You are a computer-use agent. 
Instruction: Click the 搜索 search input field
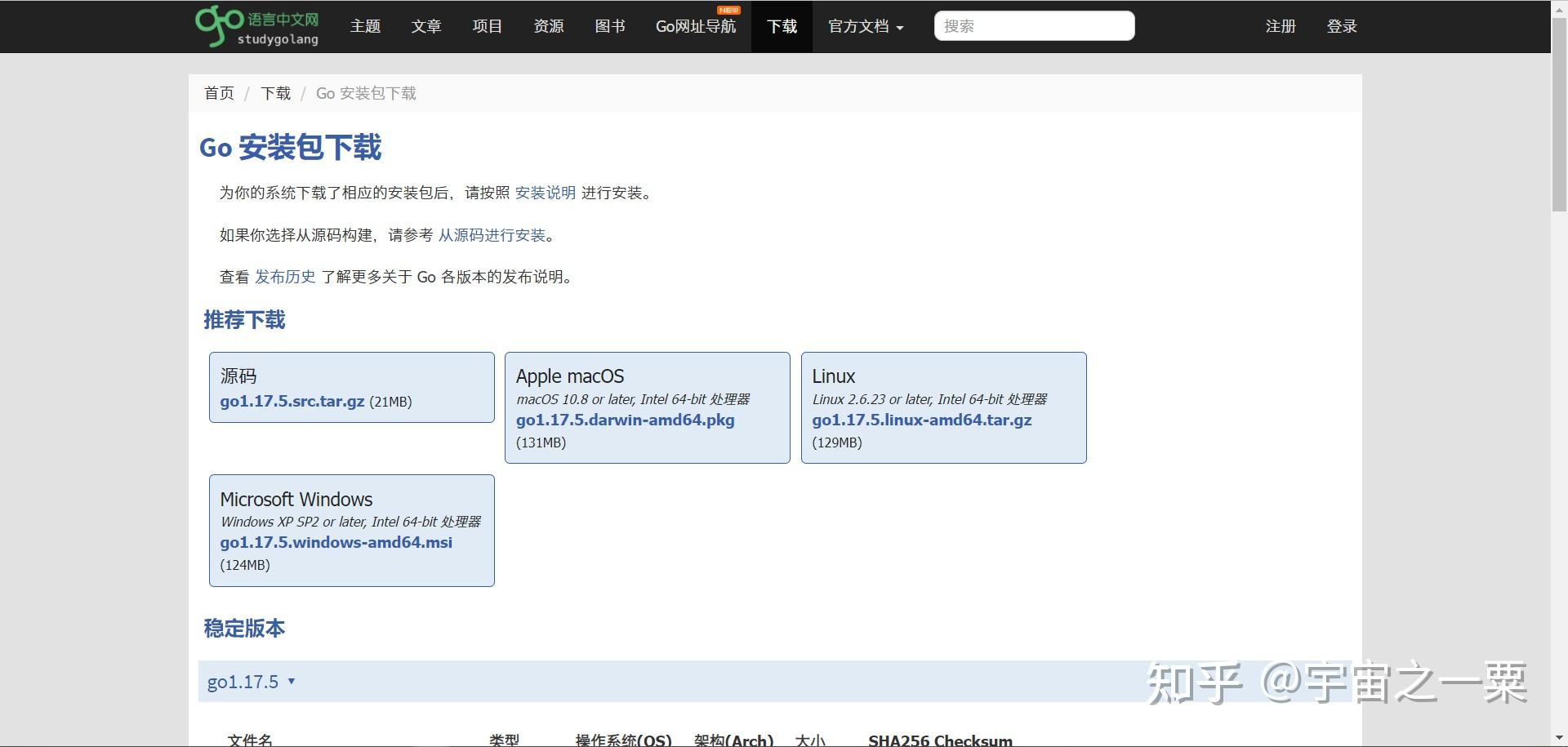coord(1034,25)
